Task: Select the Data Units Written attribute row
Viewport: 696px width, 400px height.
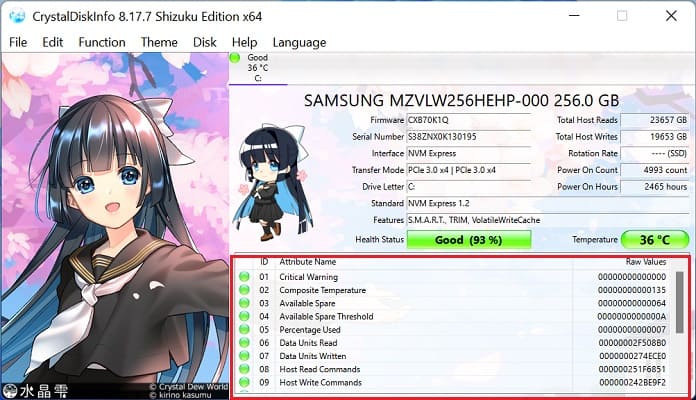Action: pyautogui.click(x=453, y=356)
